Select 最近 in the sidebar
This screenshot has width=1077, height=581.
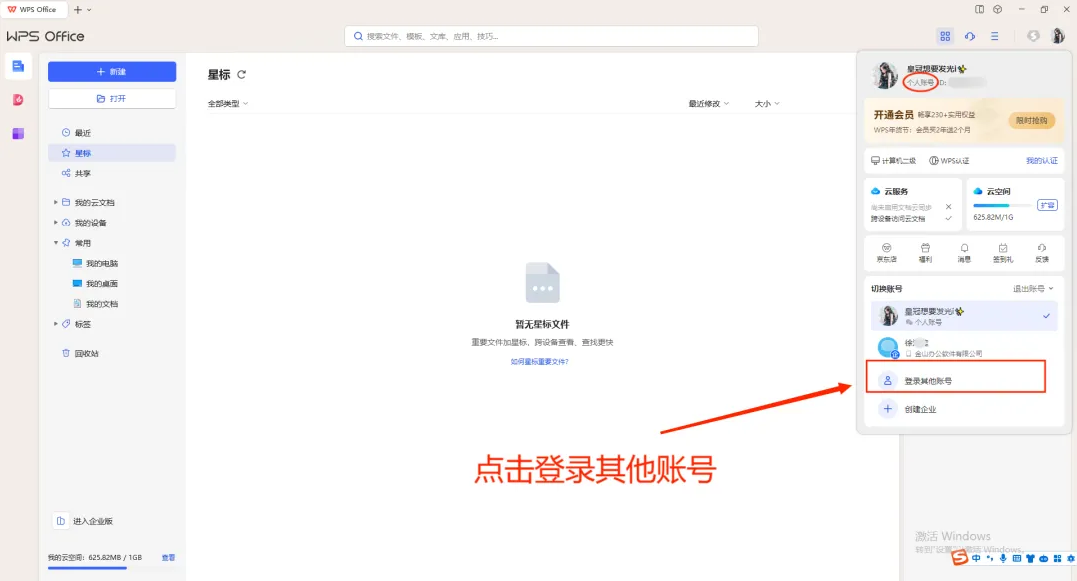(x=82, y=133)
